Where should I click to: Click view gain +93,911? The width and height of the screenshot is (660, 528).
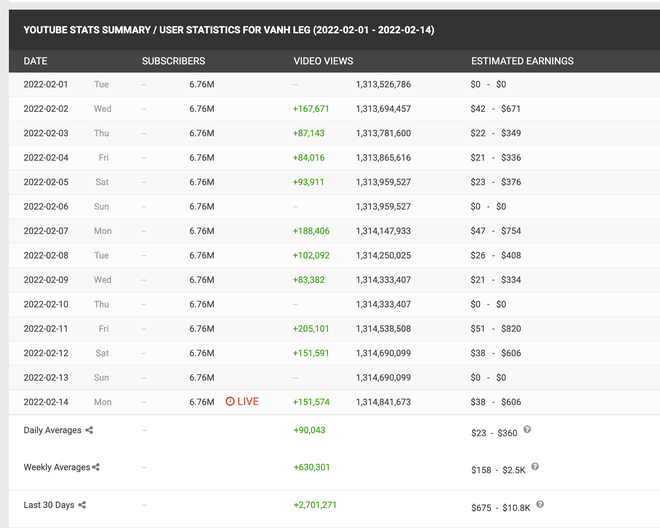[309, 182]
